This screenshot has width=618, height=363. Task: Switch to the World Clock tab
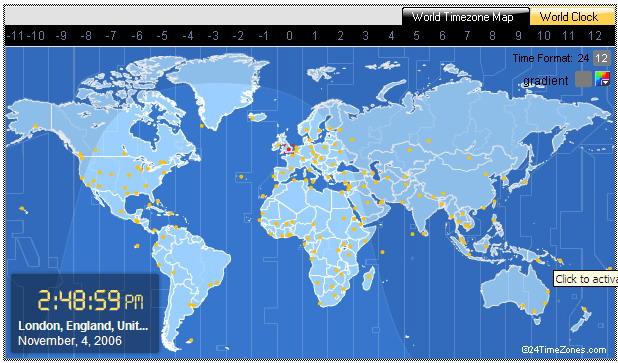tap(569, 17)
